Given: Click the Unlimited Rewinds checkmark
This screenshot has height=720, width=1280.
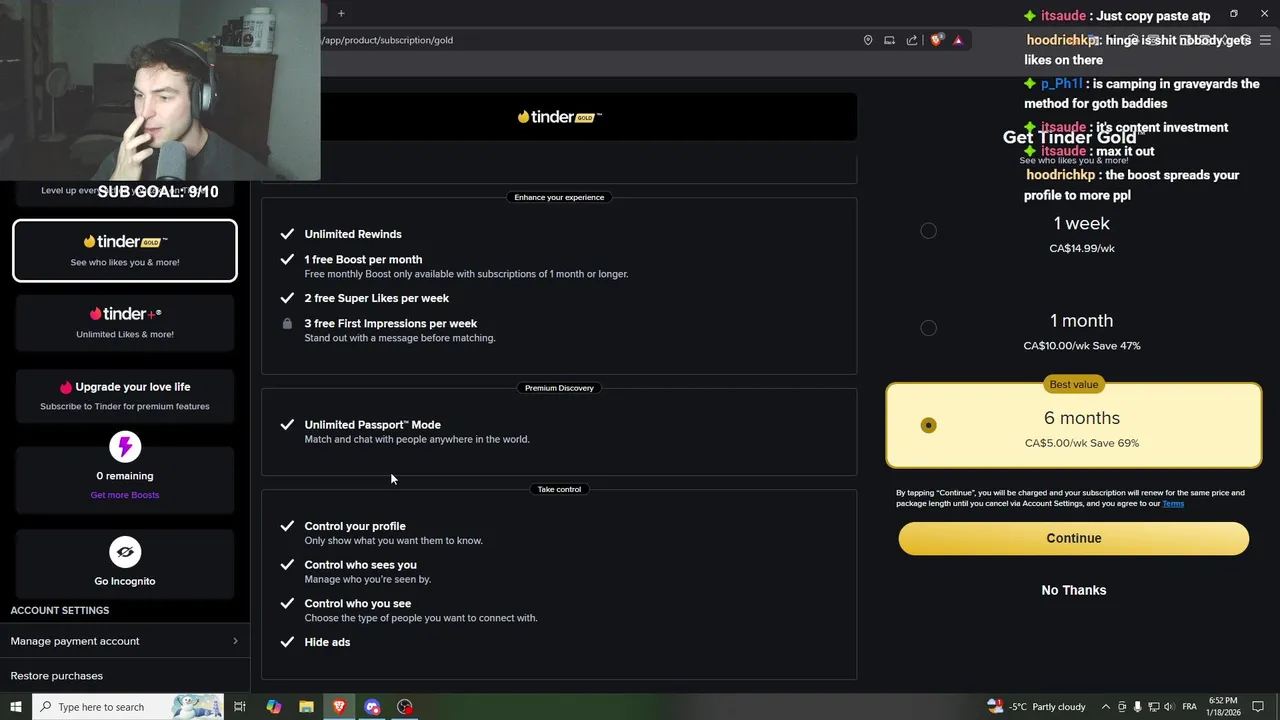Looking at the screenshot, I should 287,234.
